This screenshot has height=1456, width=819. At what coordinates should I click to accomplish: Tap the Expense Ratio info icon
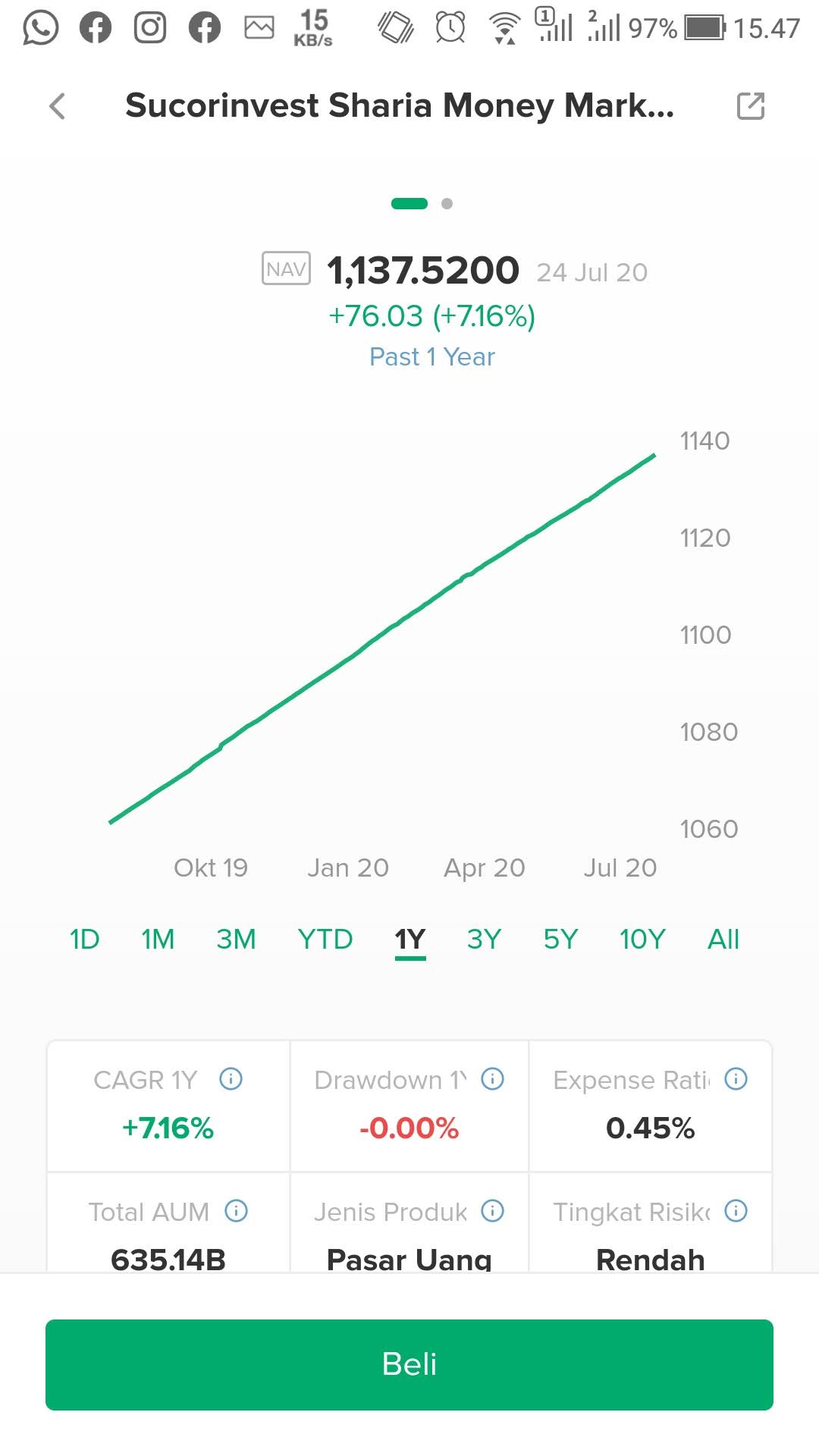point(736,1078)
